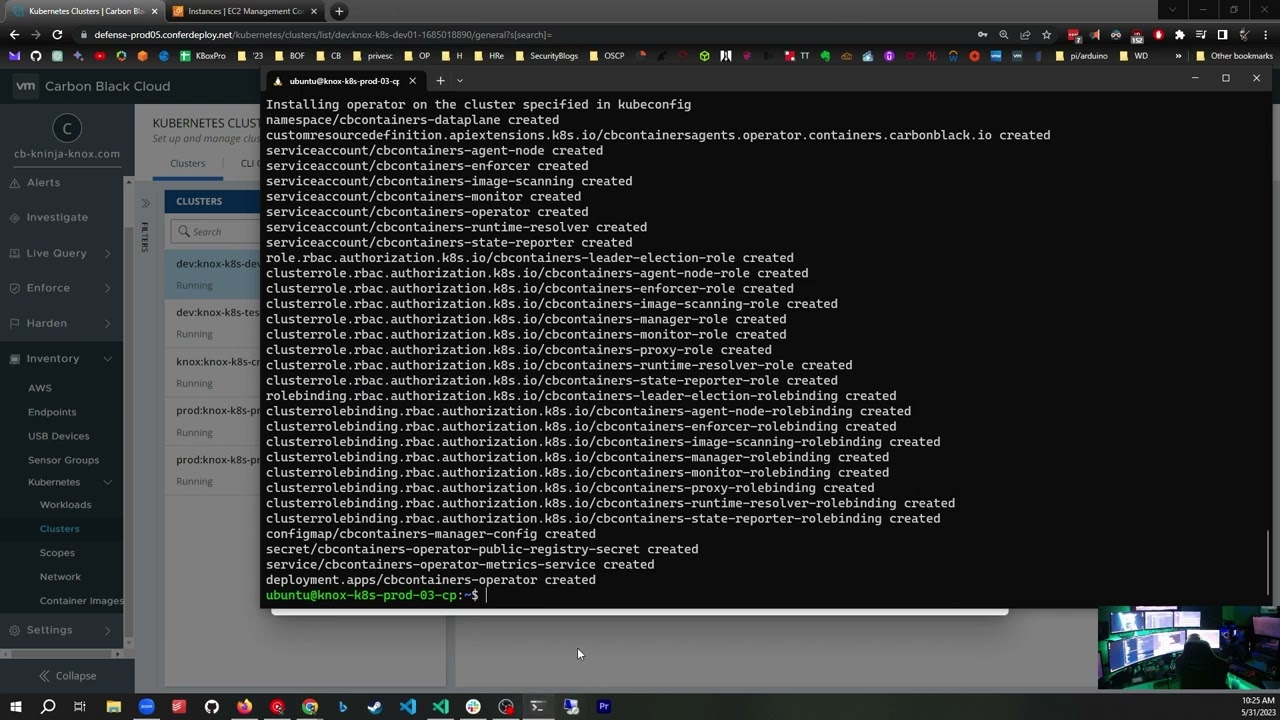Open the Settings gear icon
The width and height of the screenshot is (1280, 720).
pos(17,629)
